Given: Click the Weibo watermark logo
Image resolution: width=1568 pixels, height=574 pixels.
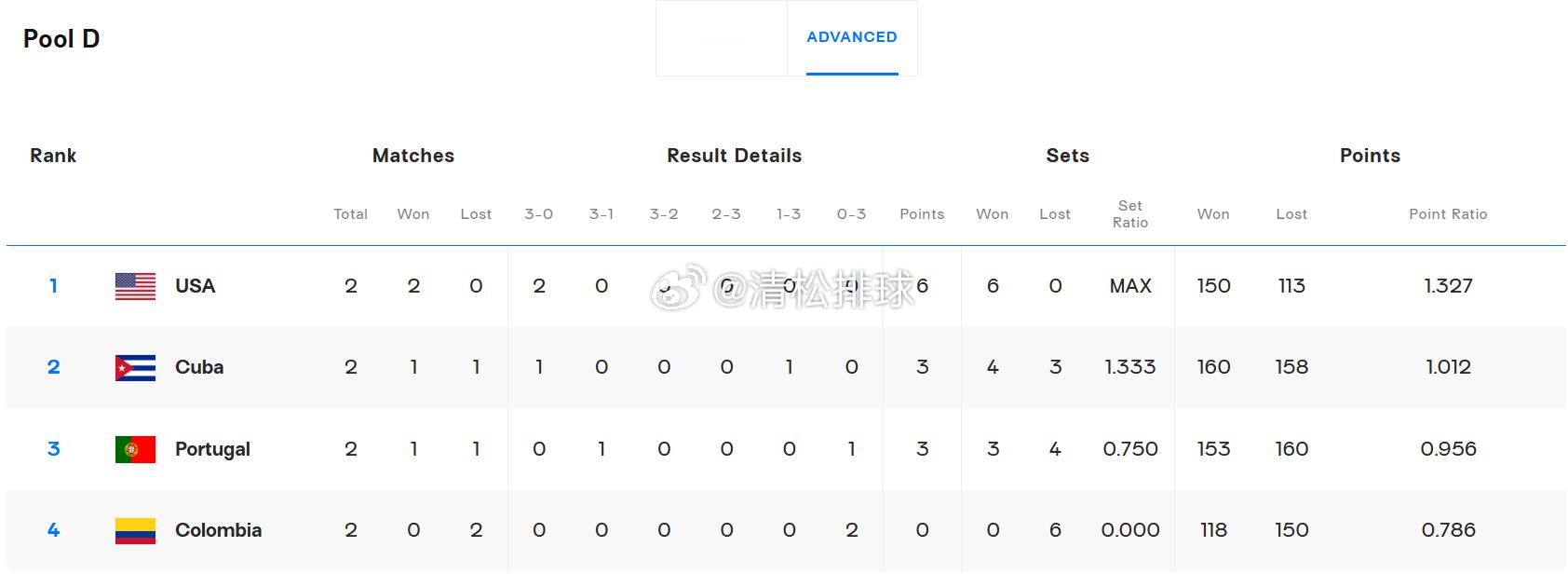Looking at the screenshot, I should [678, 288].
